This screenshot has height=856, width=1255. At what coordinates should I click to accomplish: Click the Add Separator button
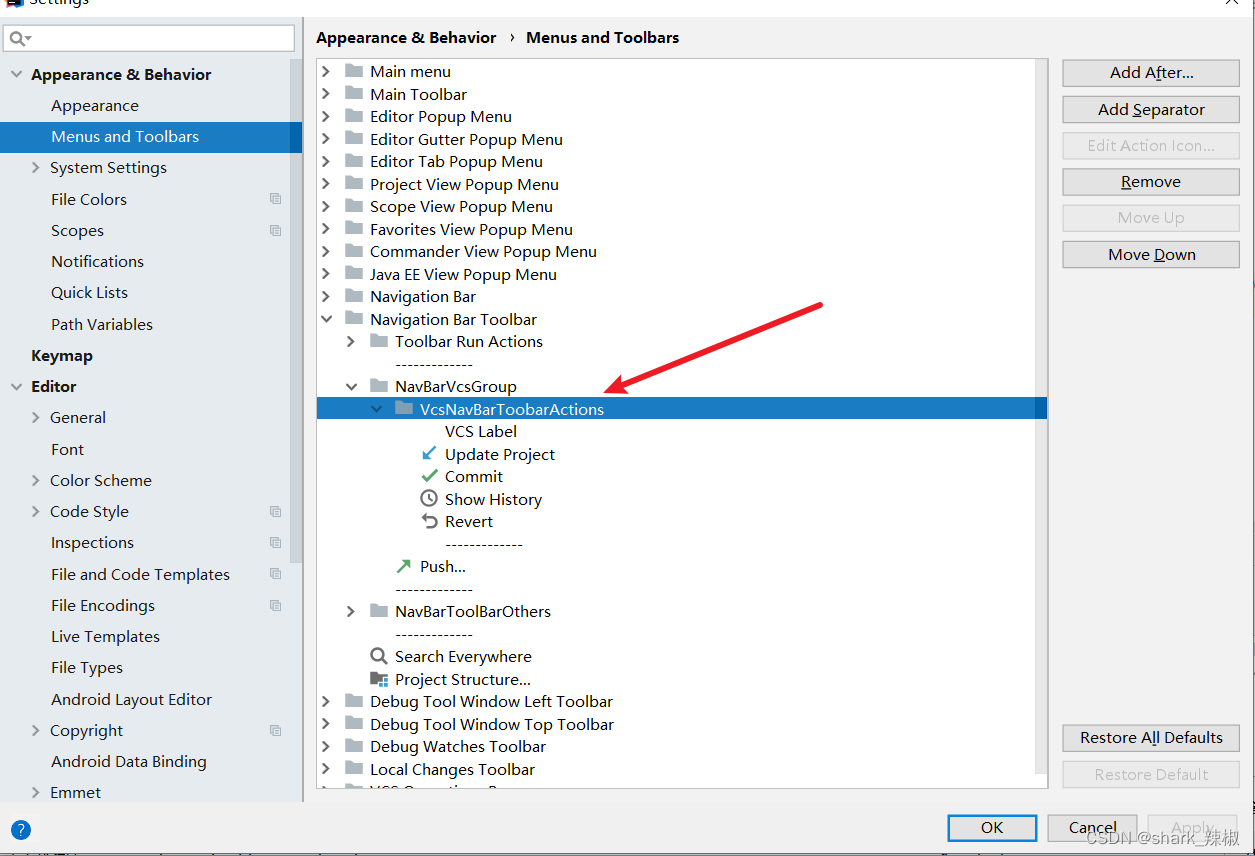click(1151, 109)
